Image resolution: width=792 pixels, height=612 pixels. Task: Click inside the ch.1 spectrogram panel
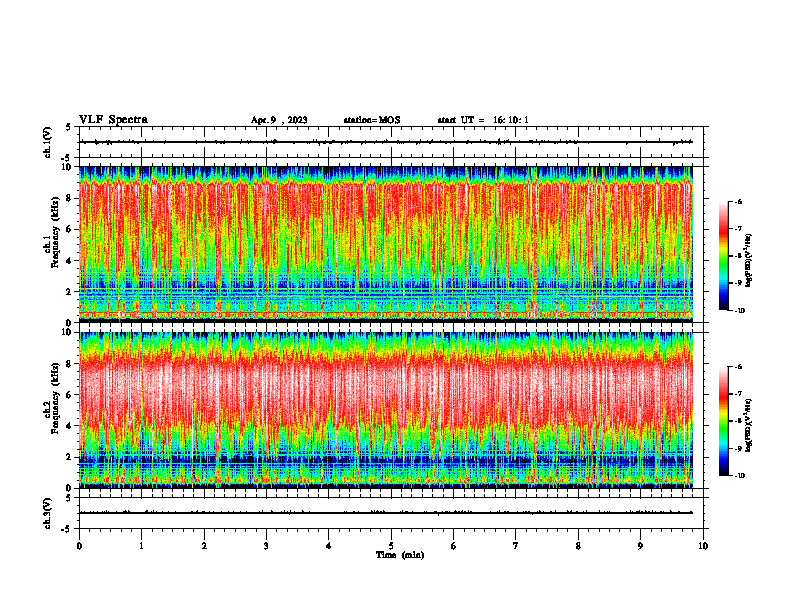pos(386,244)
